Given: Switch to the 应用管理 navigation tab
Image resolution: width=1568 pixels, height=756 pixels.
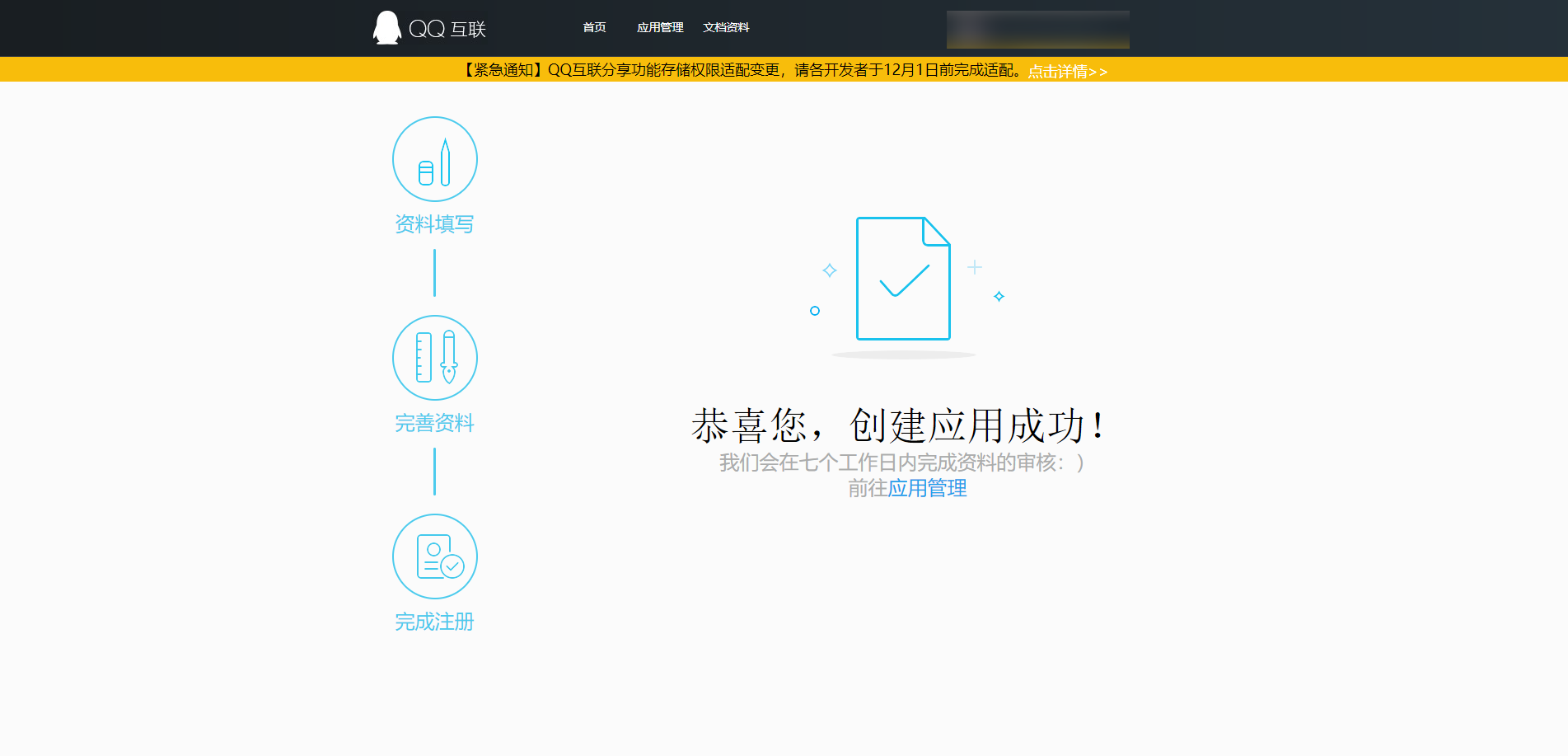Looking at the screenshot, I should click(x=661, y=27).
